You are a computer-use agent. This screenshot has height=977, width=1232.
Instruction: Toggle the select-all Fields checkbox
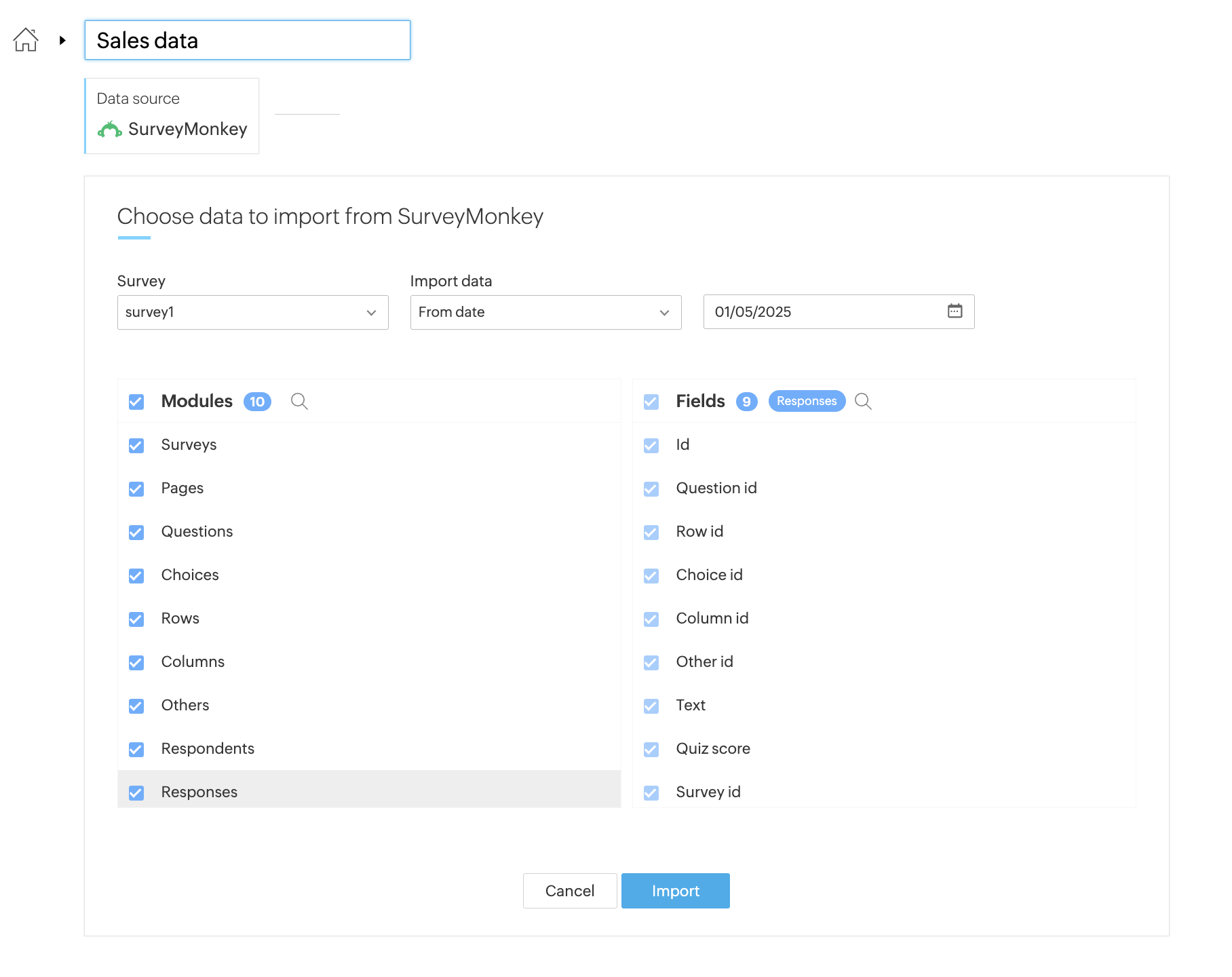[x=651, y=402]
